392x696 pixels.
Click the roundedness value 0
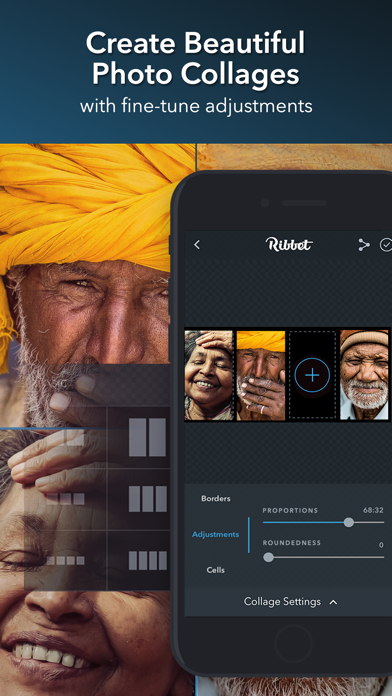pyautogui.click(x=381, y=545)
